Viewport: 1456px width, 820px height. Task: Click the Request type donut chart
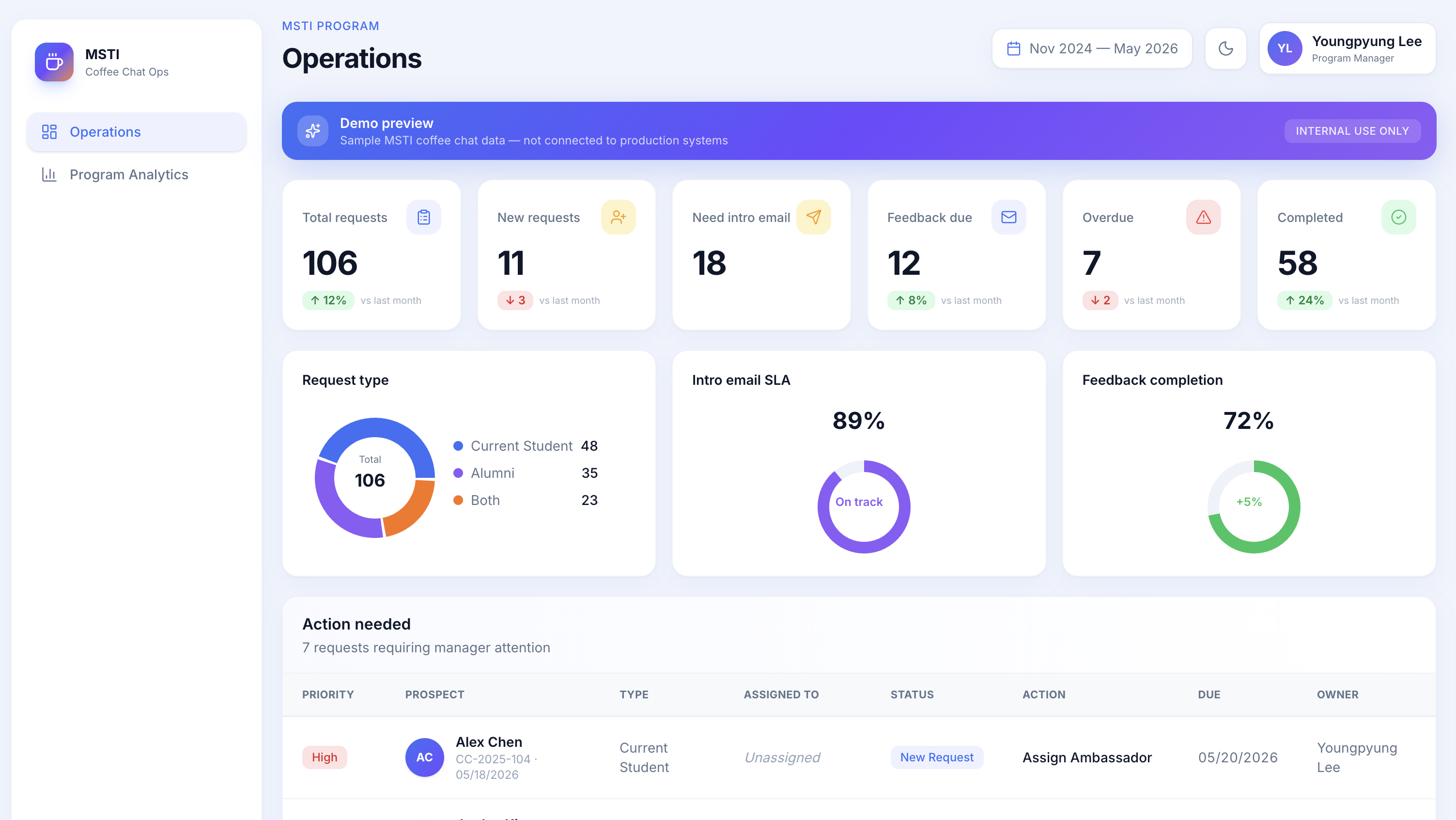coord(375,478)
